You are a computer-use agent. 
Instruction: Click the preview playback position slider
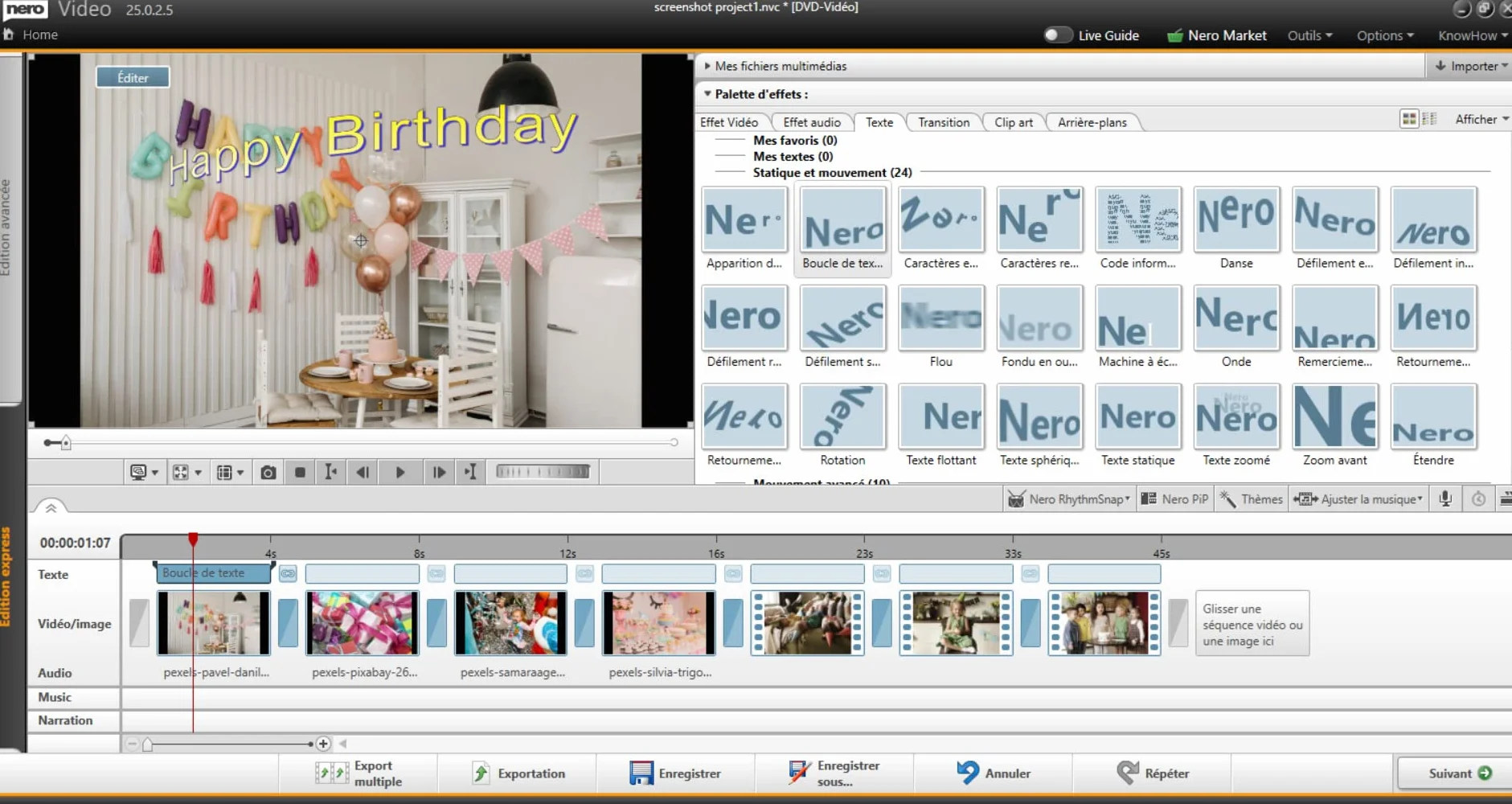[361, 442]
